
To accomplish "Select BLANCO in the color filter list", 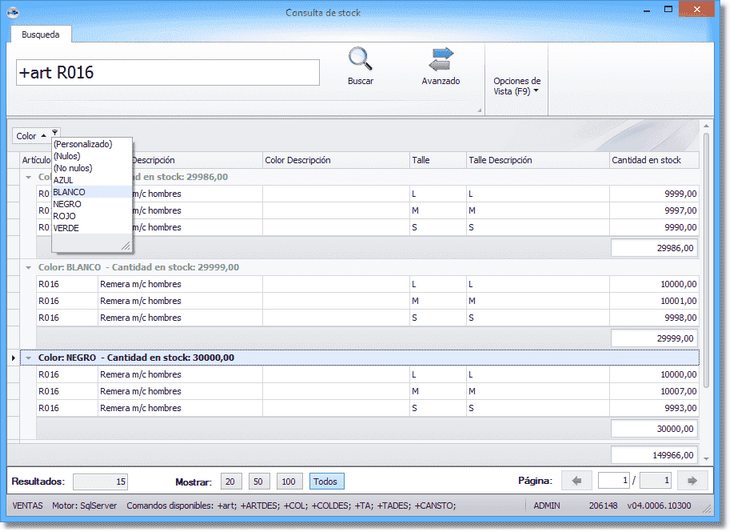I will (69, 192).
